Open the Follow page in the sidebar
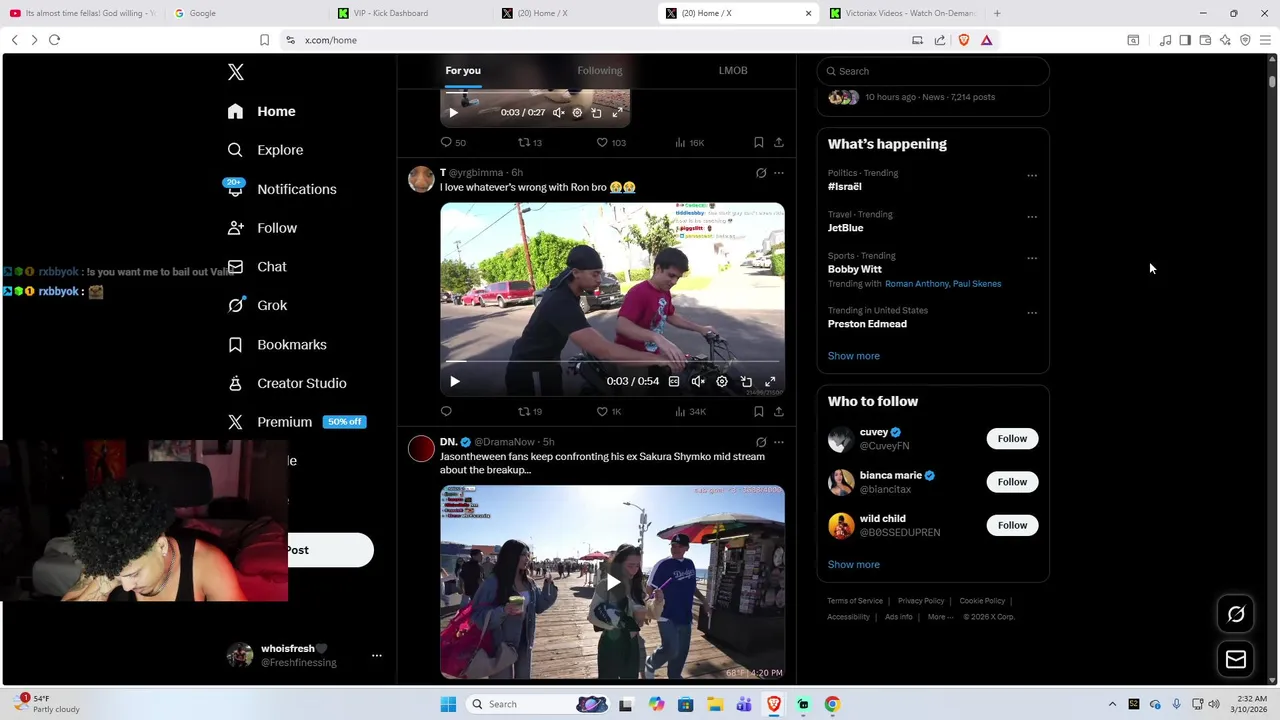This screenshot has height=720, width=1280. pyautogui.click(x=262, y=228)
